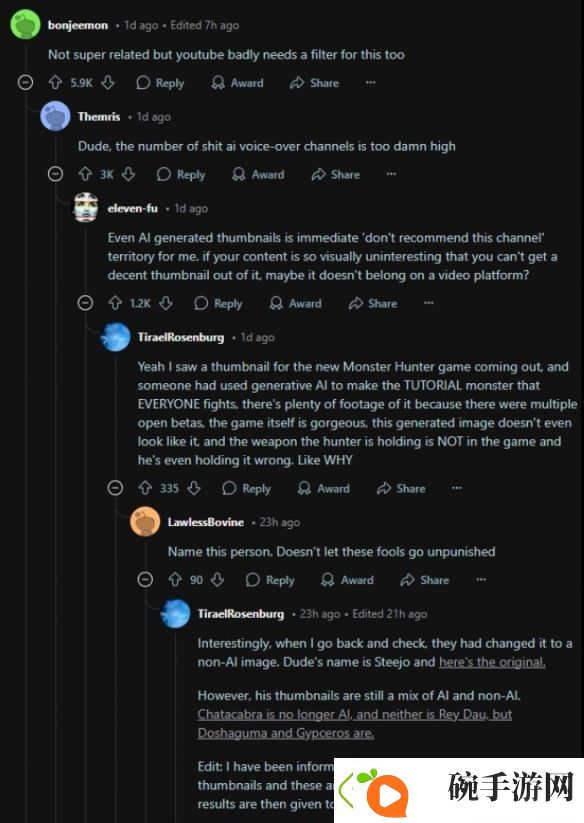Reply to eleven-fu's comment
Viewport: 584px width, 823px height.
pos(218,303)
